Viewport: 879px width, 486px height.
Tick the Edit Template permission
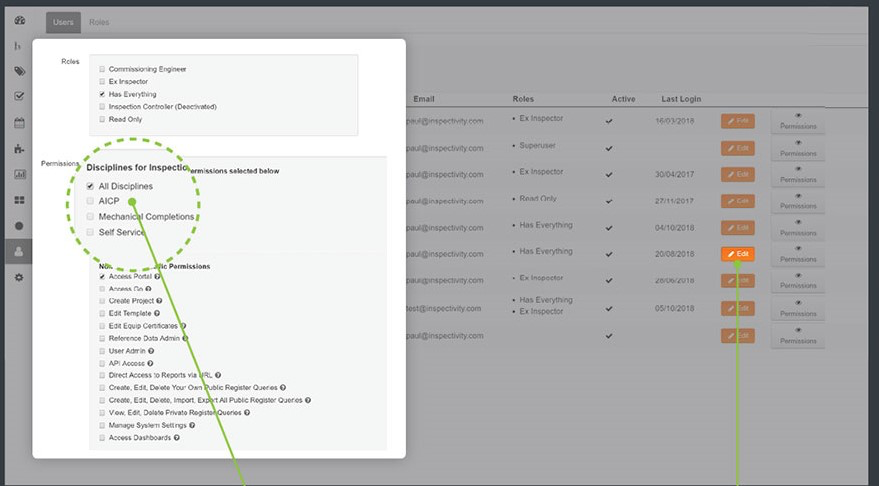coord(102,313)
